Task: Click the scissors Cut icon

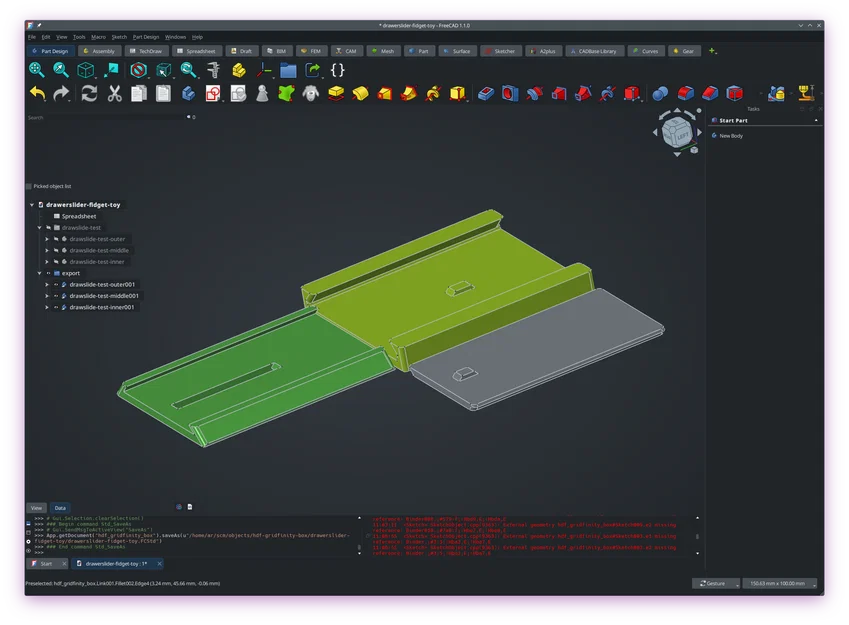Action: coord(114,93)
